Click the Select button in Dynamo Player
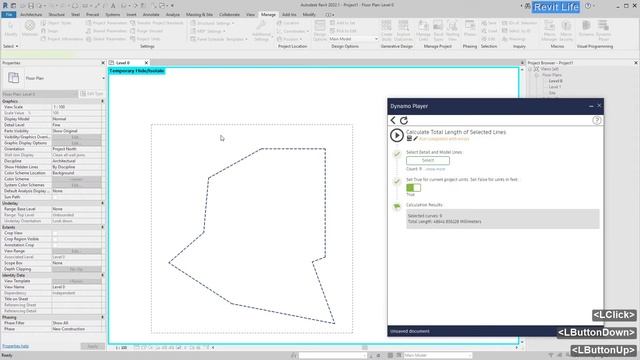The width and height of the screenshot is (640, 360). coord(428,160)
